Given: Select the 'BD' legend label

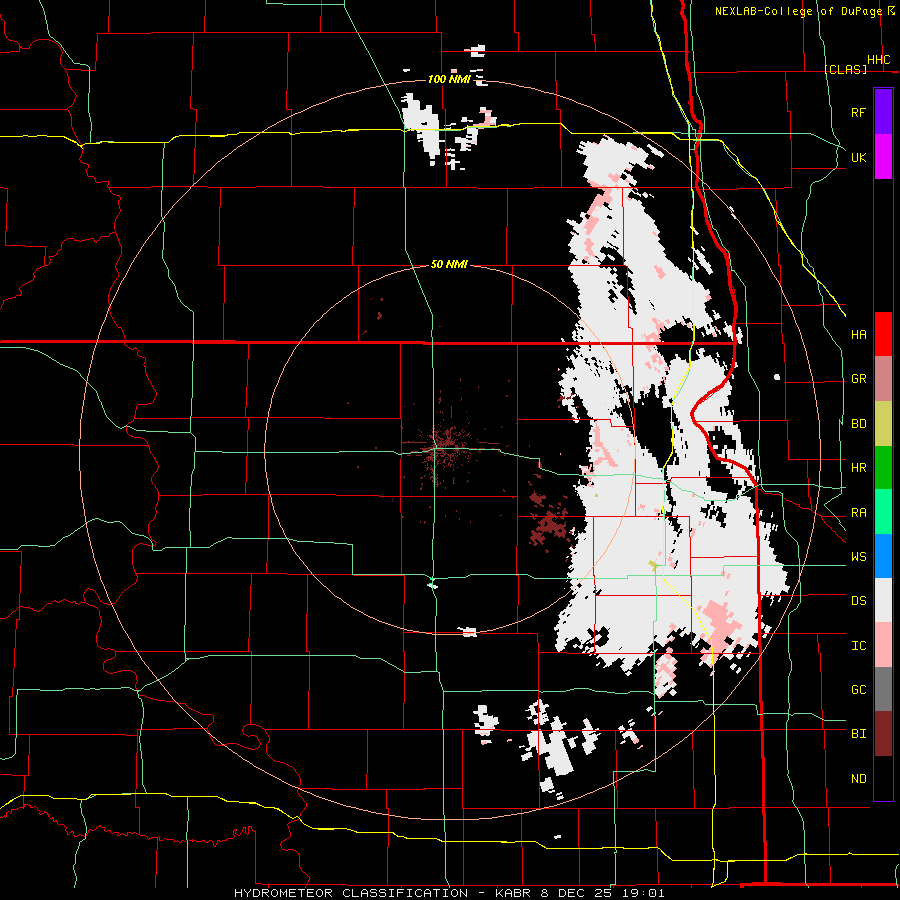Looking at the screenshot, I should (x=858, y=424).
